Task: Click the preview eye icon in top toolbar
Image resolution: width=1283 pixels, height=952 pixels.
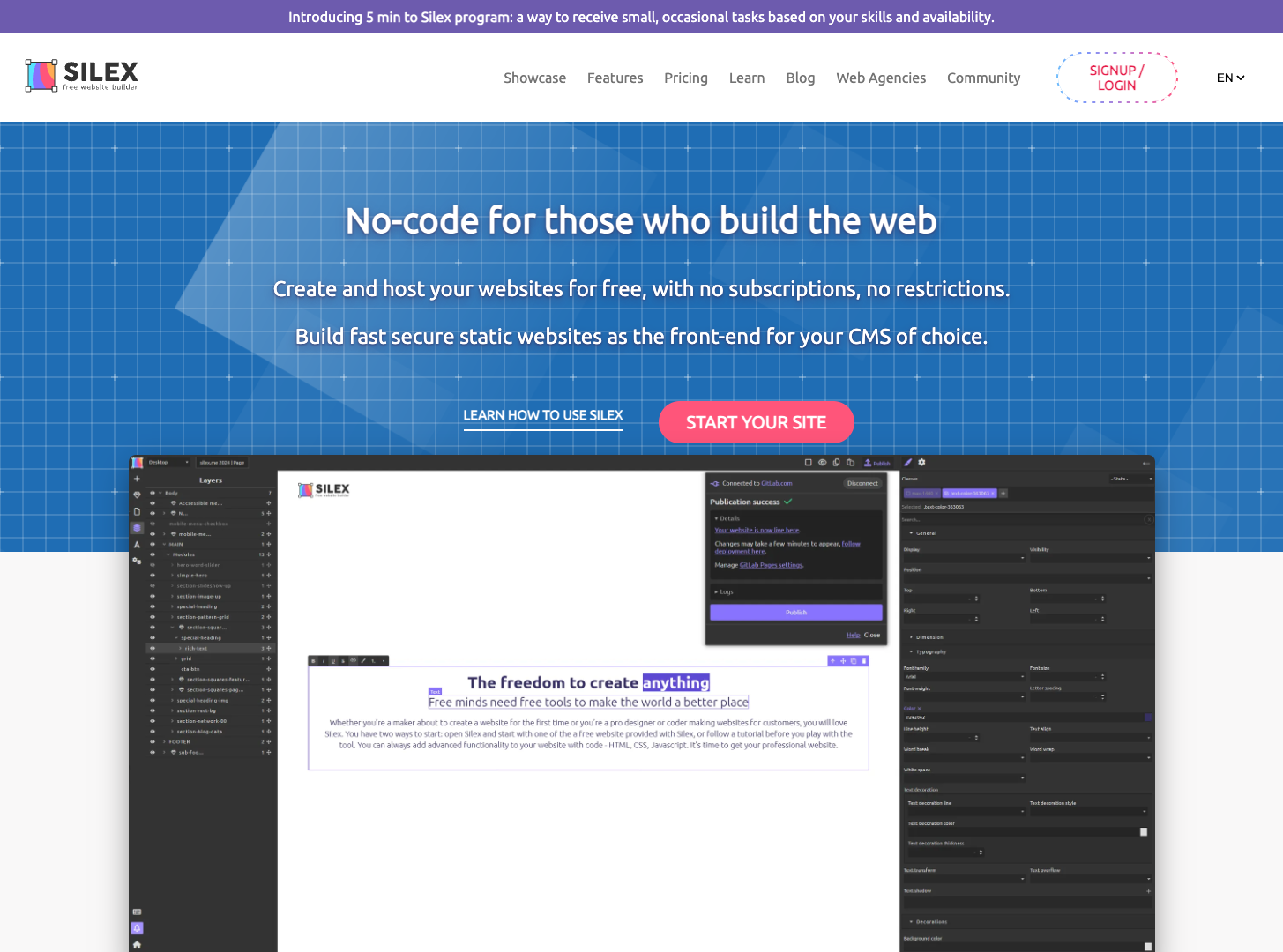Action: point(822,463)
